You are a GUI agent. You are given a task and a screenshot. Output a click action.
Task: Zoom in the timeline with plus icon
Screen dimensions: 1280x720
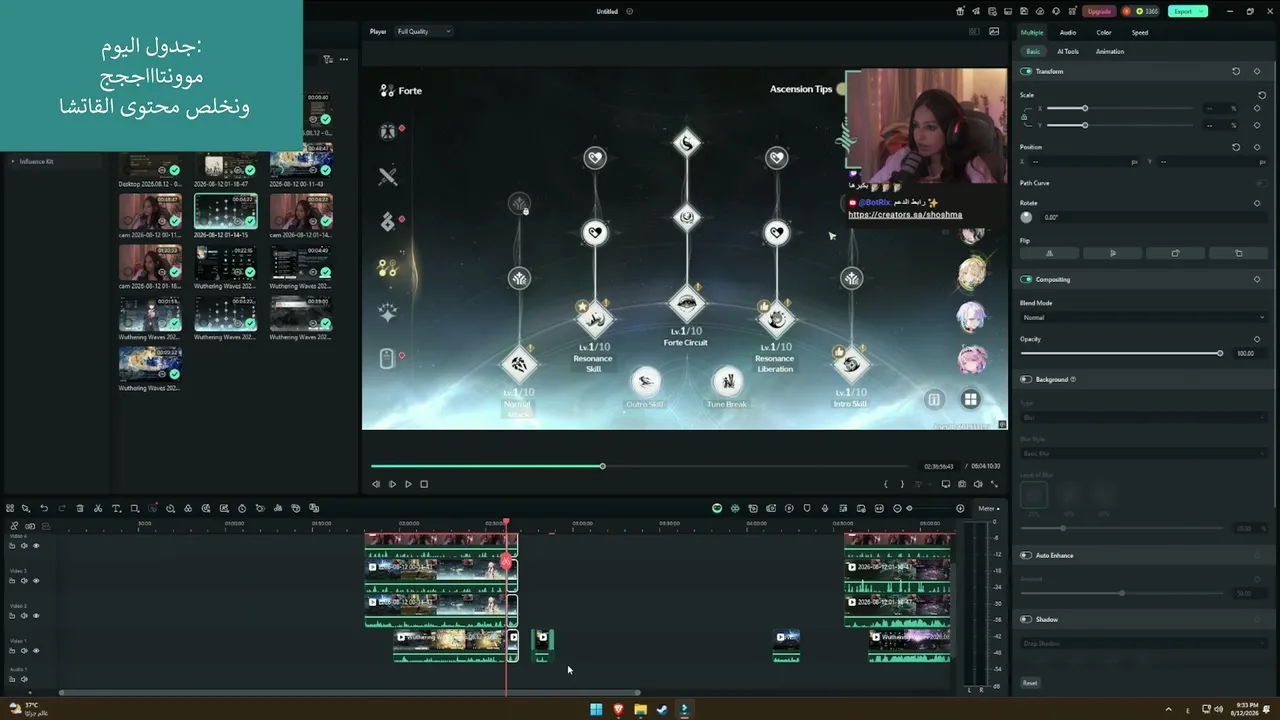960,508
